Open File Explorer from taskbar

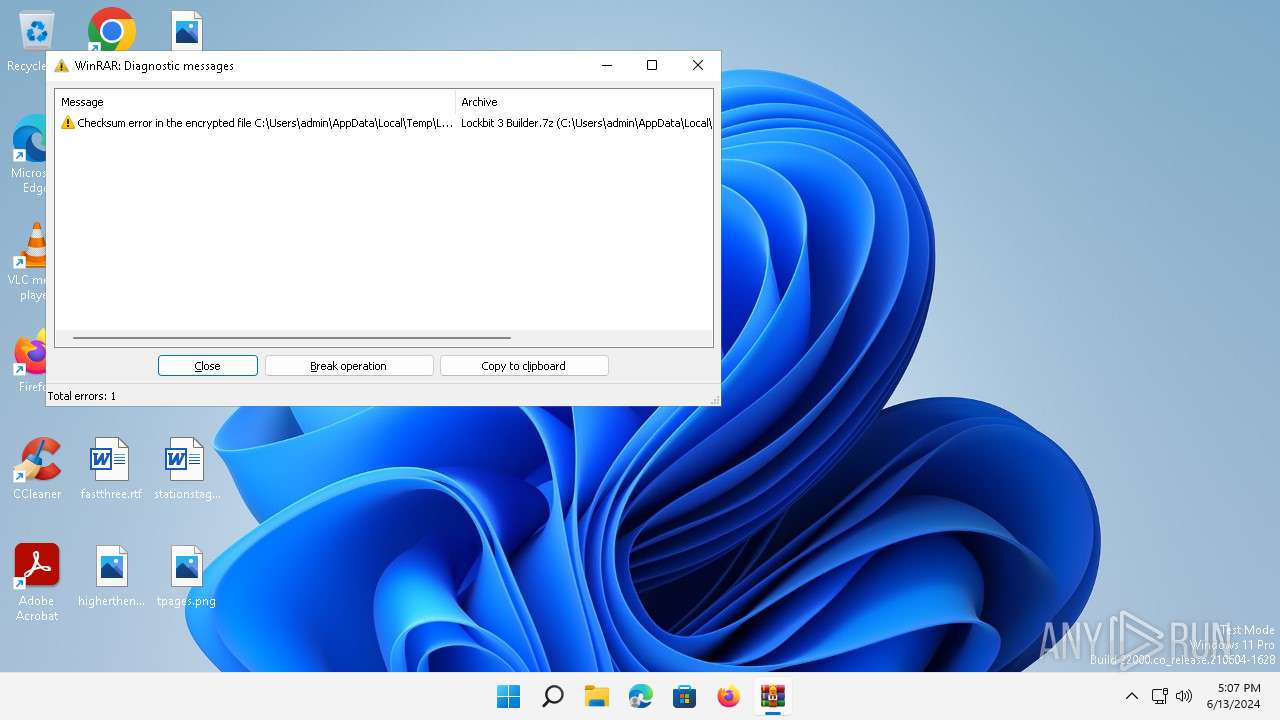[597, 696]
